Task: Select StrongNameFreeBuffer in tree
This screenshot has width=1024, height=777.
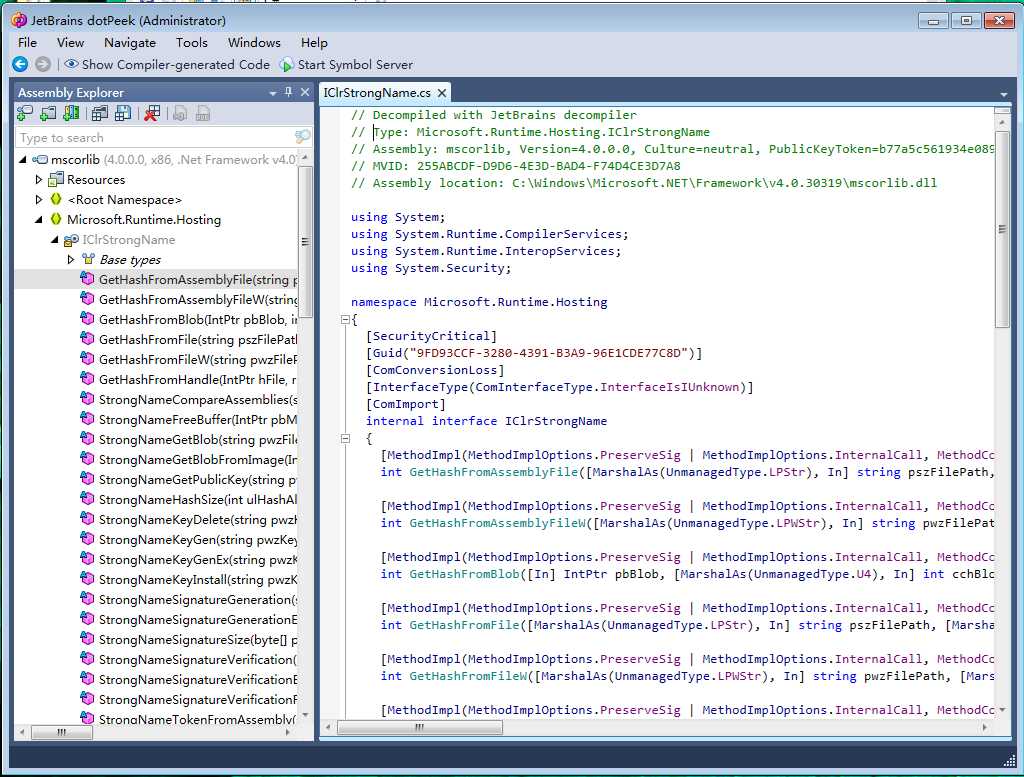Action: [198, 419]
